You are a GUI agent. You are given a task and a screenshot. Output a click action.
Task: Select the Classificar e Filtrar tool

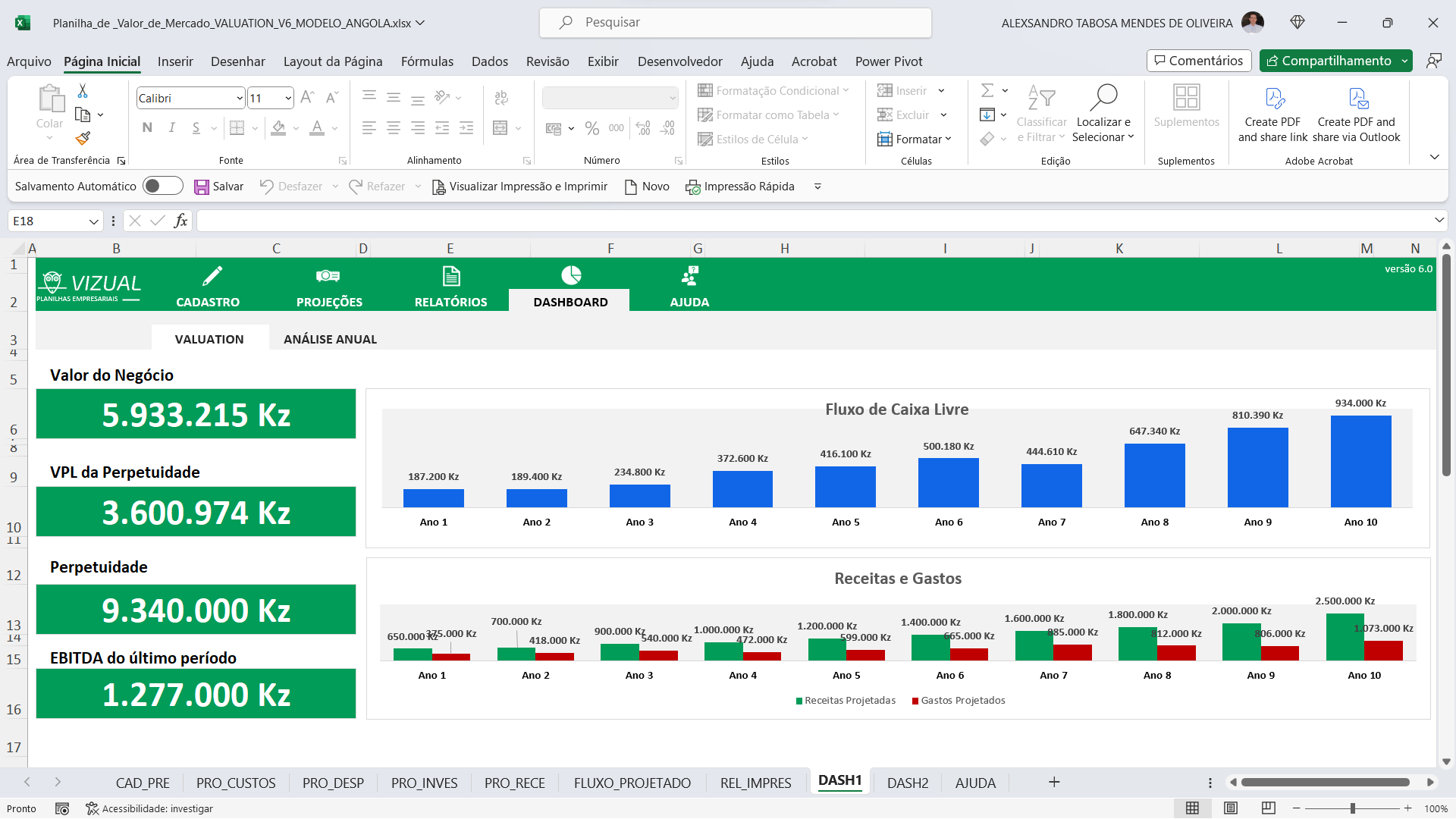coord(1041,114)
